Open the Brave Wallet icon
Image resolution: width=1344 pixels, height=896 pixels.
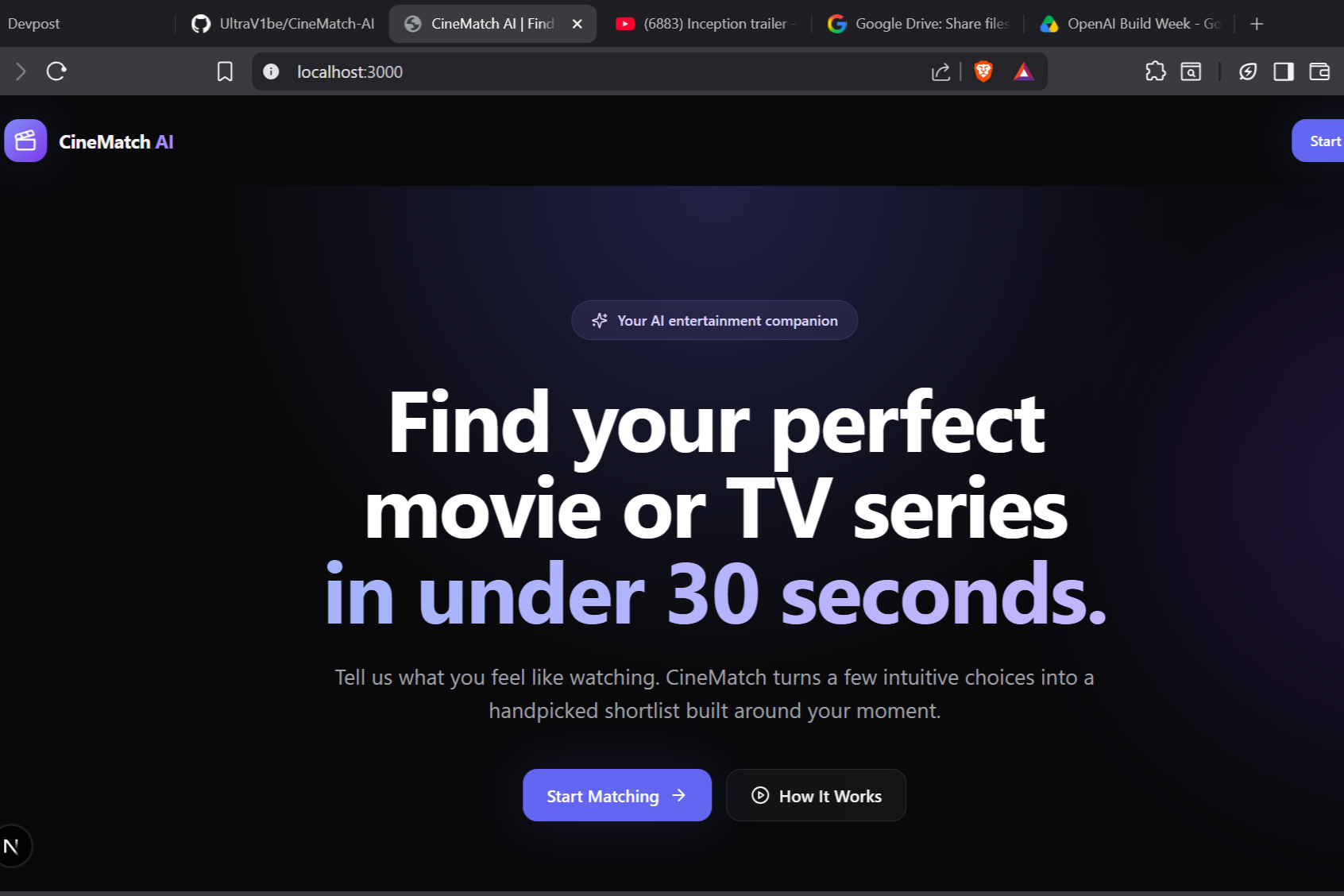(1319, 71)
